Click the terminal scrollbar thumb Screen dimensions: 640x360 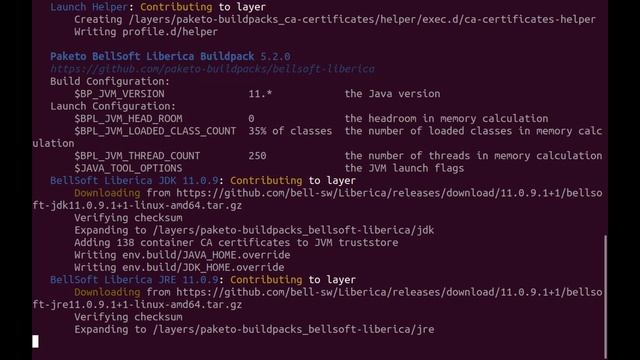coord(605,297)
